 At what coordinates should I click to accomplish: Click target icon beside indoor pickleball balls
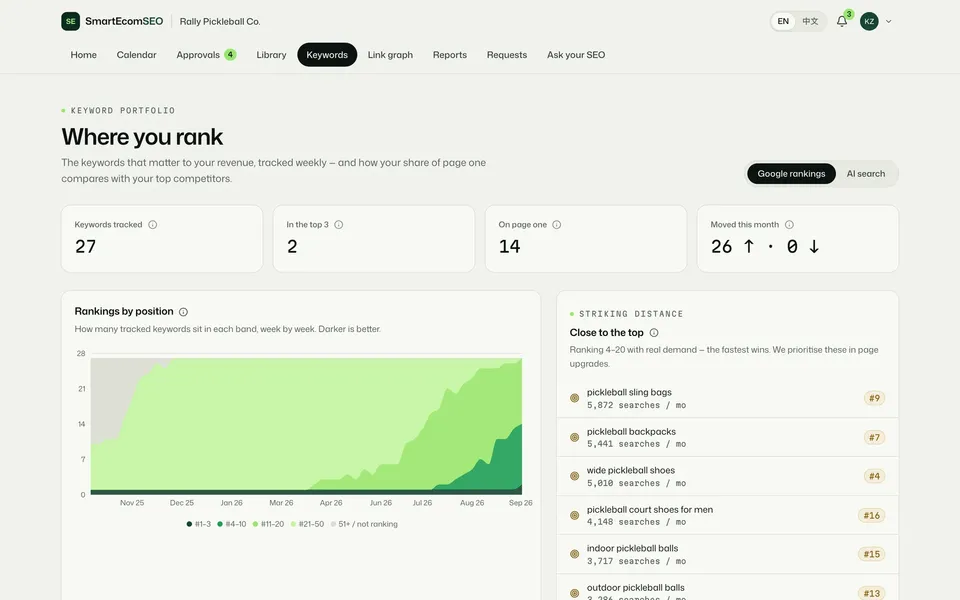coord(574,554)
